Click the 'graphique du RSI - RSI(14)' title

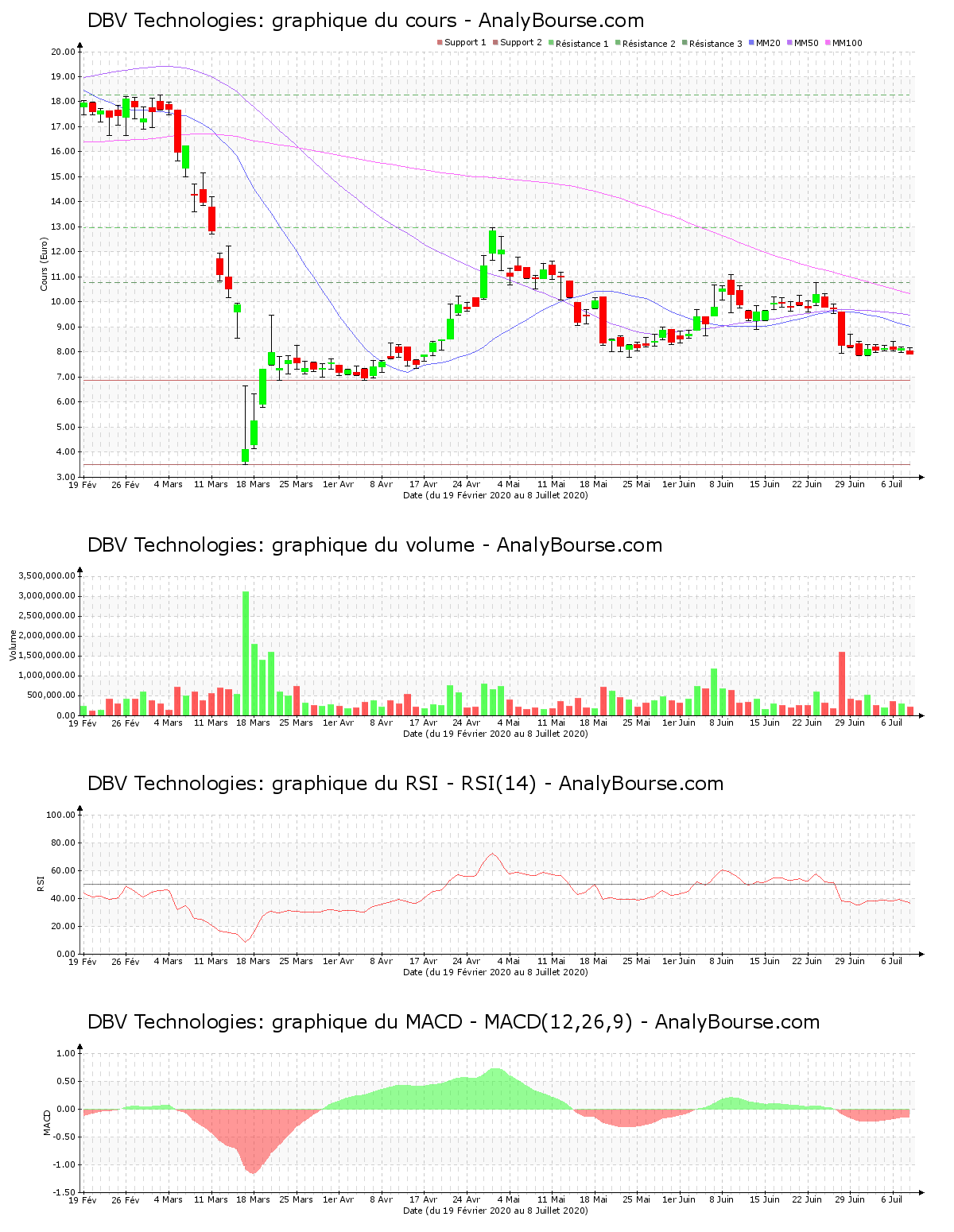(405, 784)
